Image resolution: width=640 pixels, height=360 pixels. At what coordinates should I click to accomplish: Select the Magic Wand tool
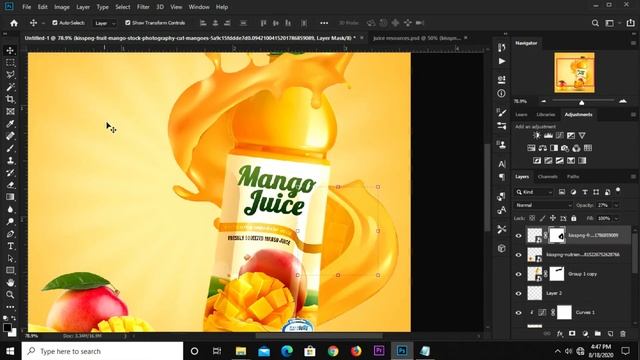coord(10,87)
